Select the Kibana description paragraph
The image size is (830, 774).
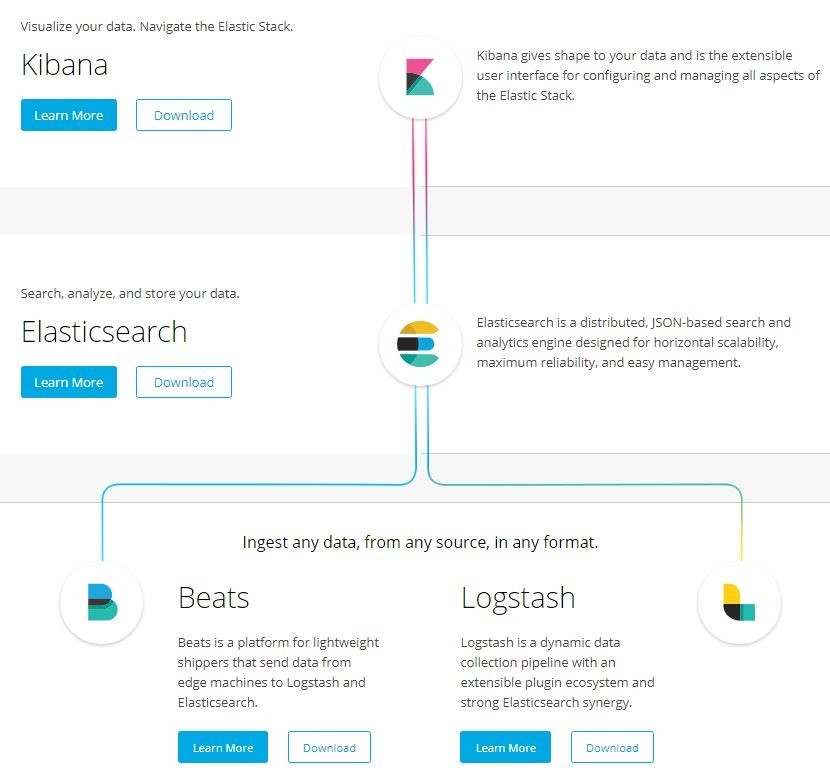(648, 76)
